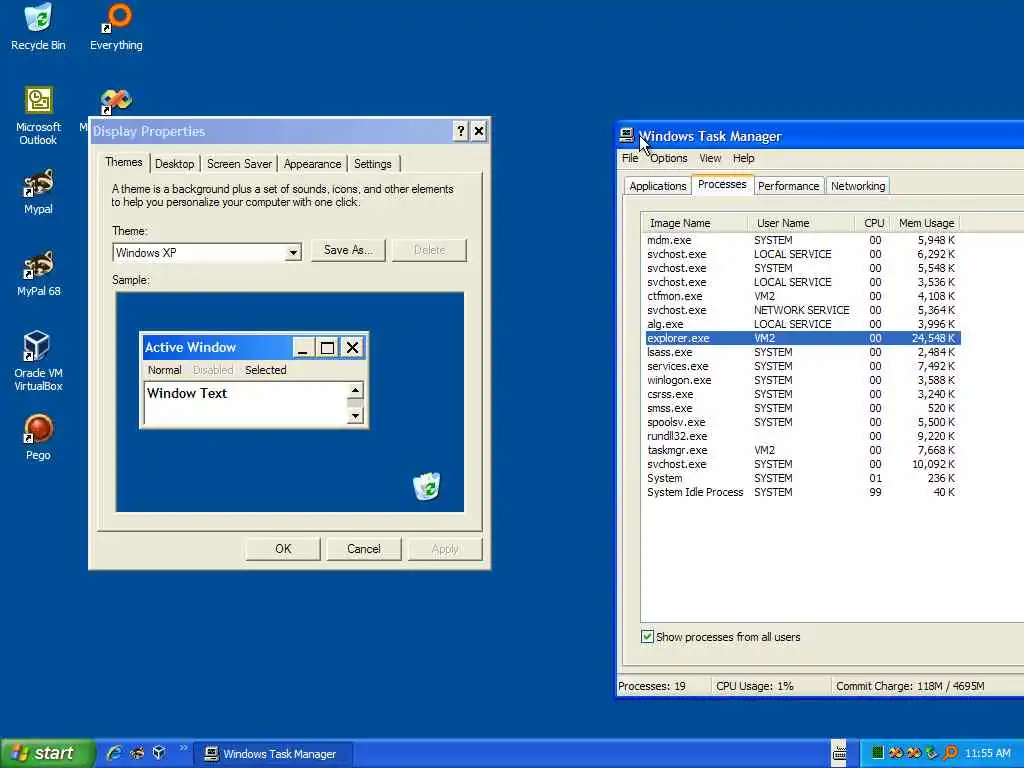Image resolution: width=1024 pixels, height=768 pixels.
Task: Click scroll up arrow in sample window
Action: (355, 391)
